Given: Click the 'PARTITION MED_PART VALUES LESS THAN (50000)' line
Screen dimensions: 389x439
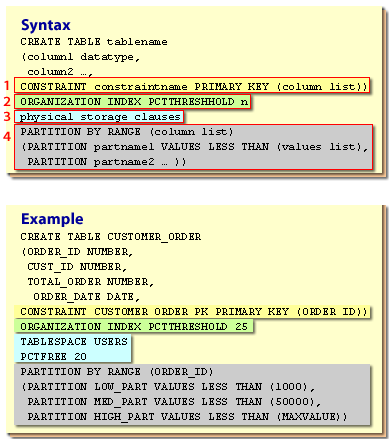Looking at the screenshot, I should click(x=174, y=402).
